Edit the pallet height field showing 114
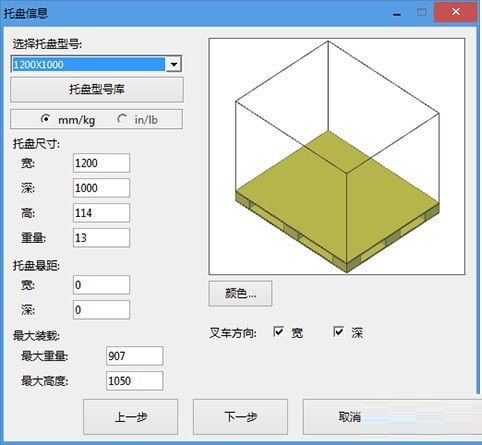The width and height of the screenshot is (482, 445). click(101, 213)
